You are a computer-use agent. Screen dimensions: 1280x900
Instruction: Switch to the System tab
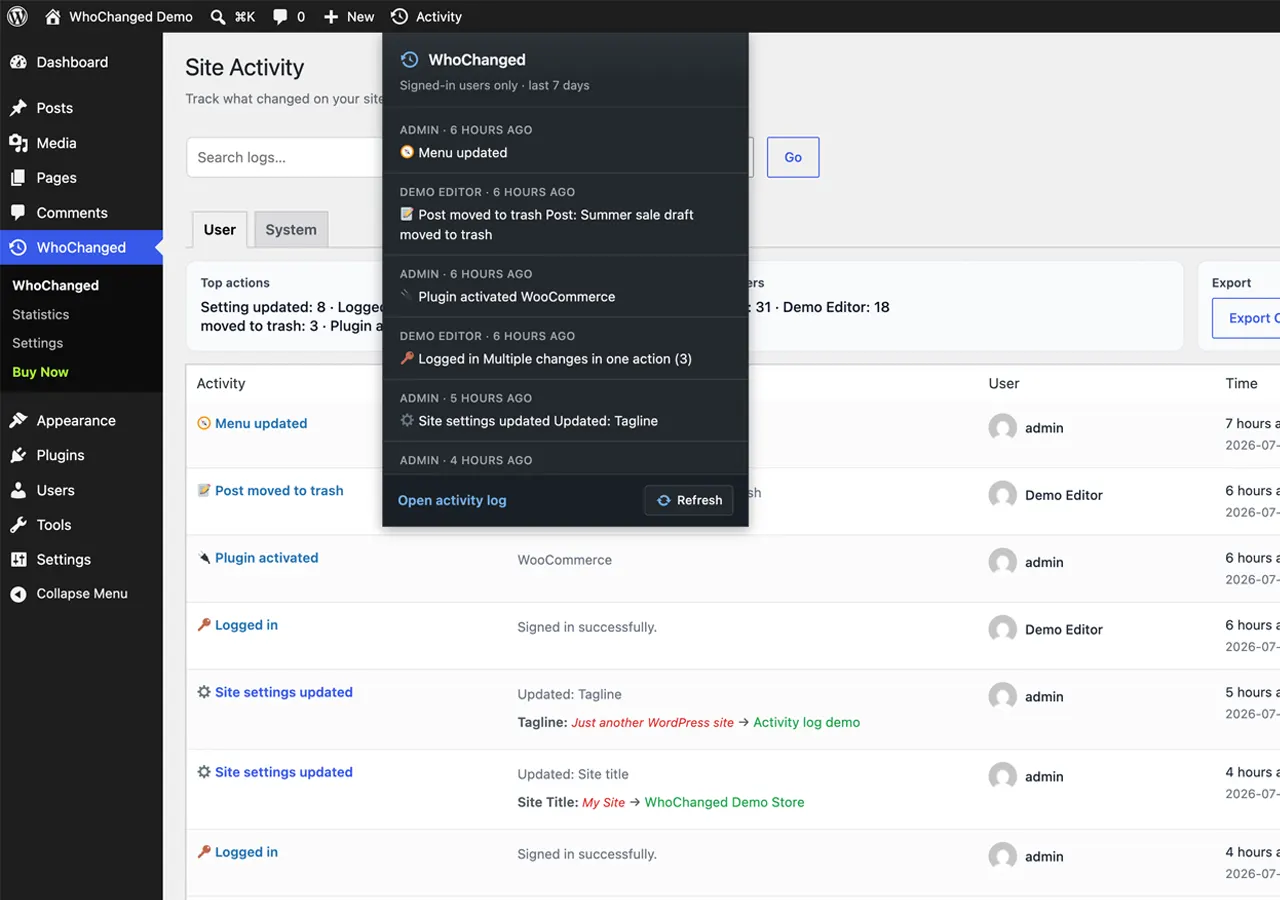coord(291,229)
